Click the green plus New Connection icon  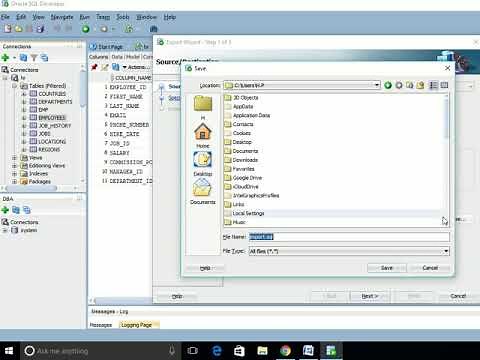click(x=5, y=58)
